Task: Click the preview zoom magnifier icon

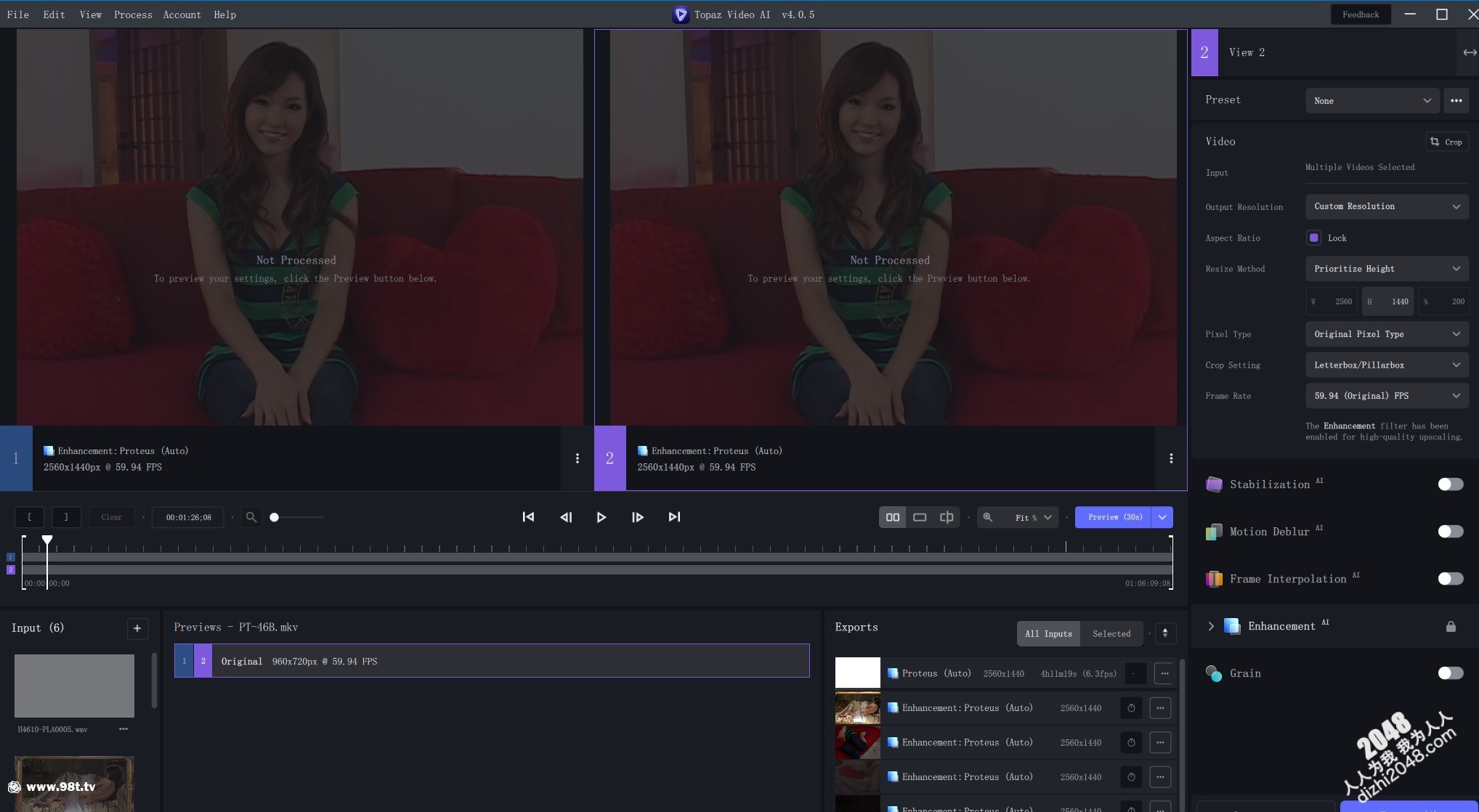Action: click(988, 517)
